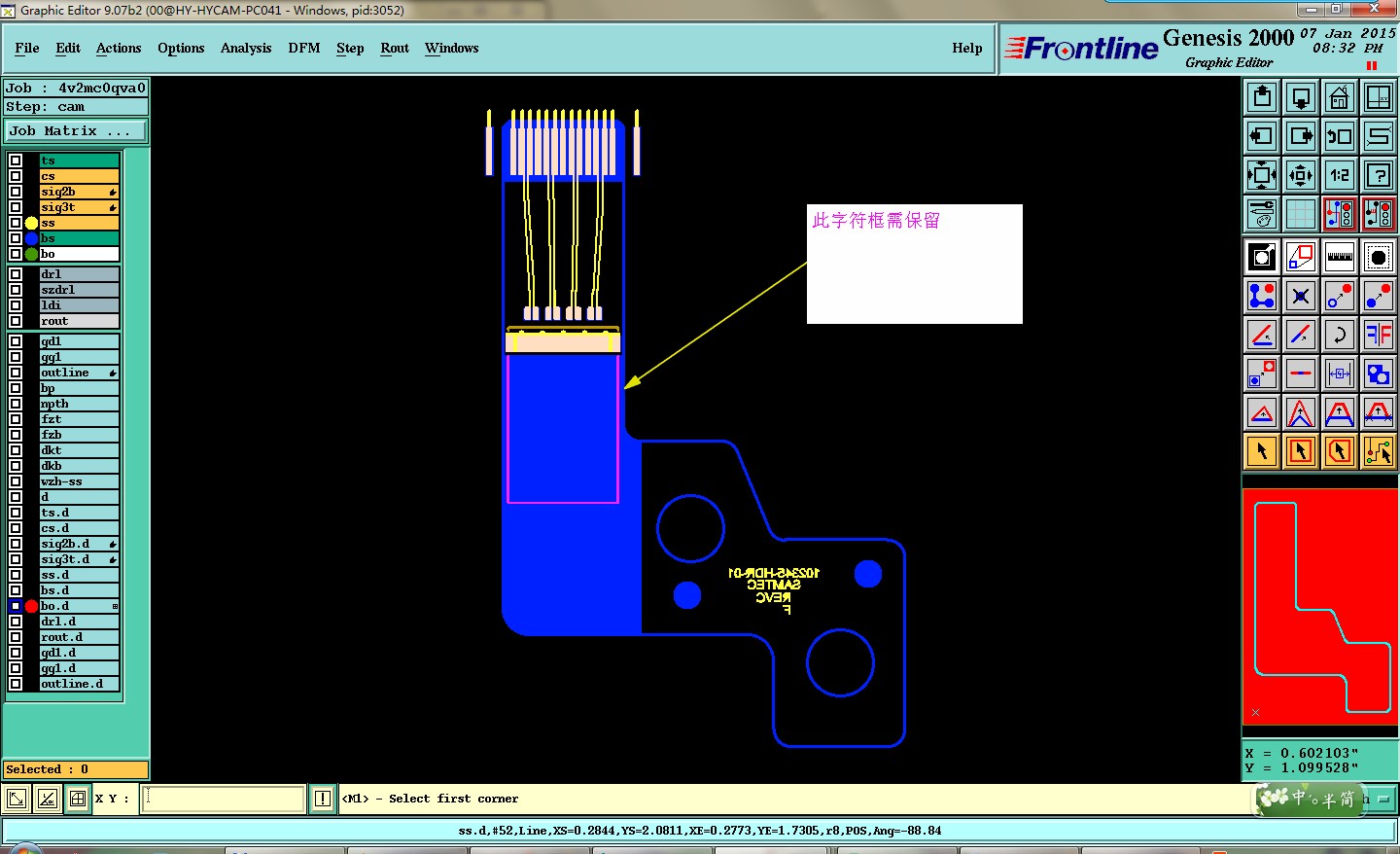The width and height of the screenshot is (1400, 854).
Task: Open the DFM menu
Action: 304,48
